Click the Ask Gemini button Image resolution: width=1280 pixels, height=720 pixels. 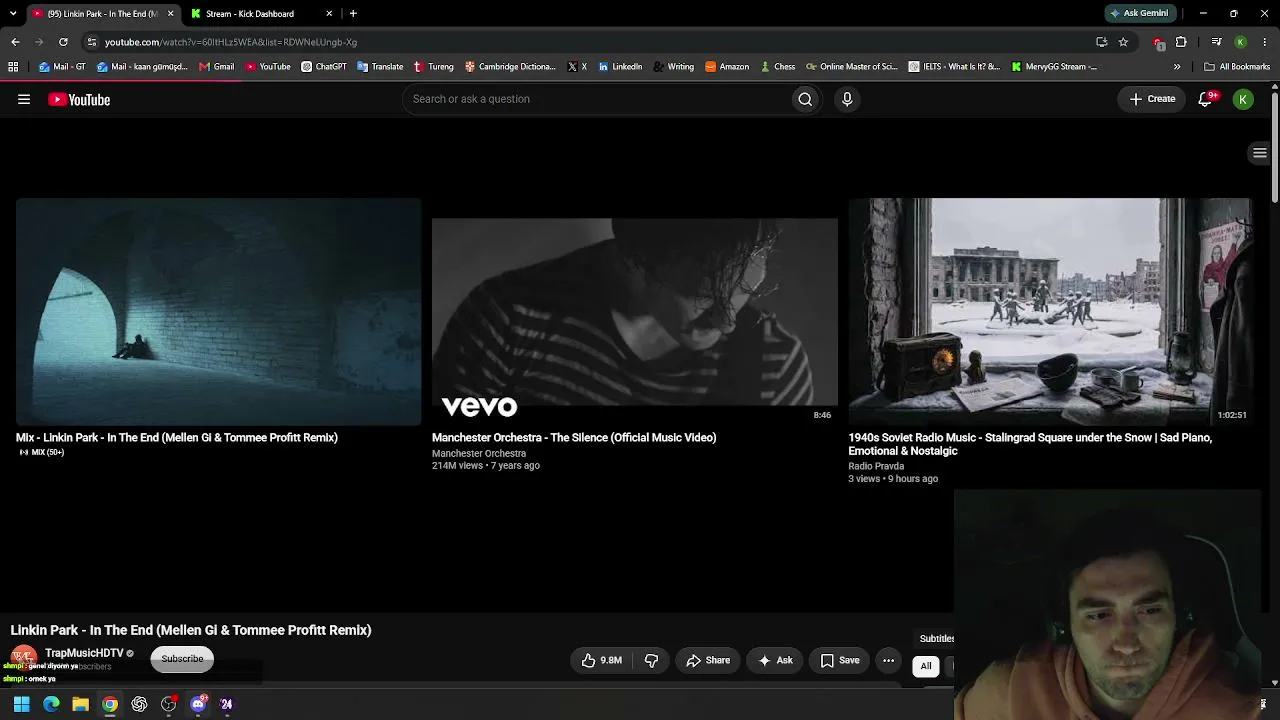1139,14
